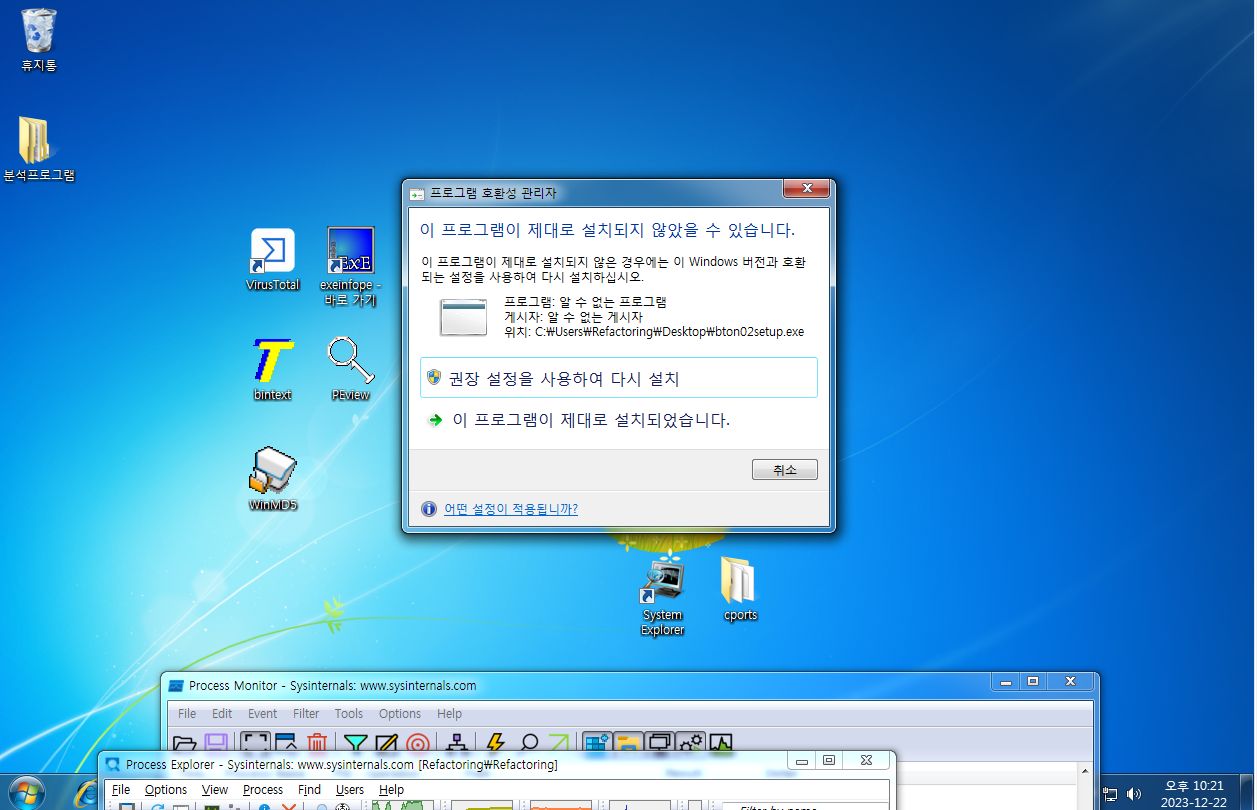This screenshot has width=1257, height=810.
Task: Open Users menu in Process Explorer
Action: click(x=350, y=789)
